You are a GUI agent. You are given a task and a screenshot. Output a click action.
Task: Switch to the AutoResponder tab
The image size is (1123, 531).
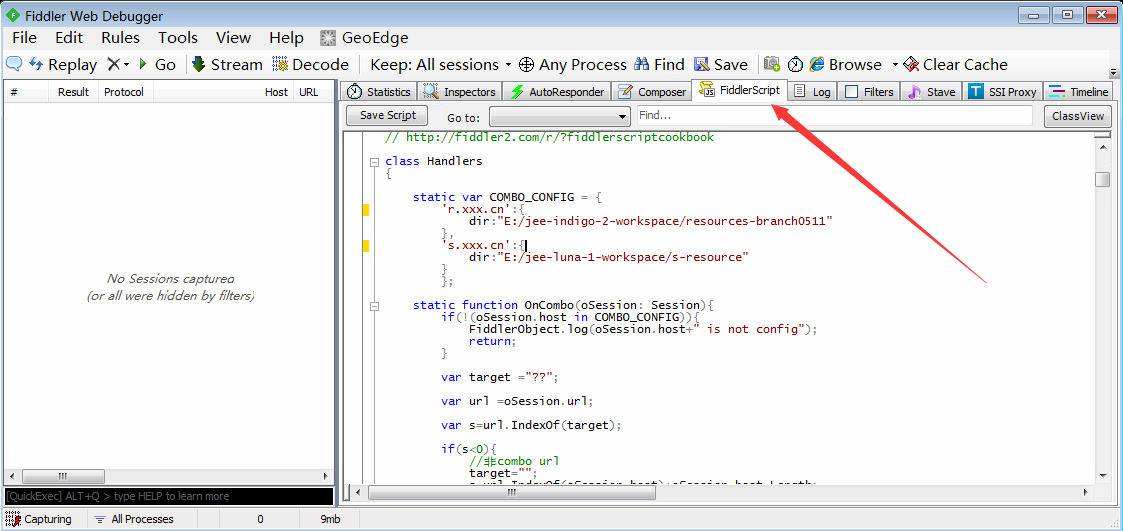tap(557, 92)
